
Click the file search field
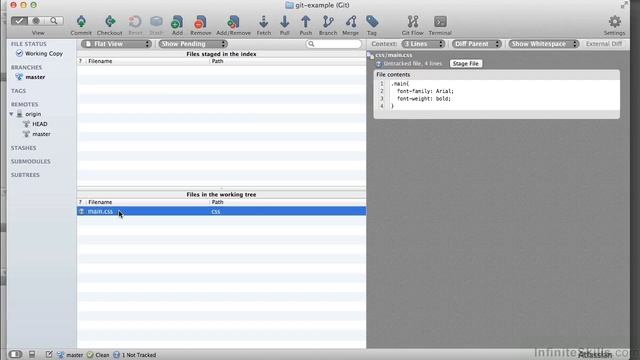click(333, 44)
